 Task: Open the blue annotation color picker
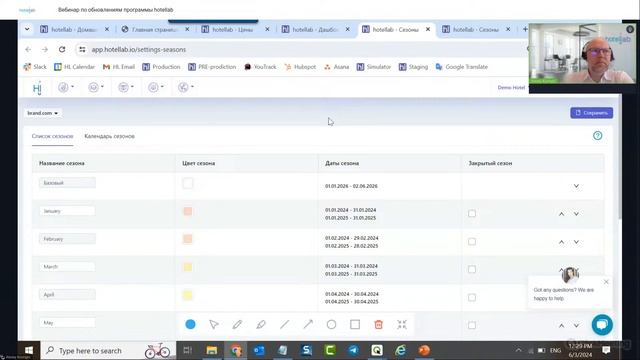coord(190,324)
